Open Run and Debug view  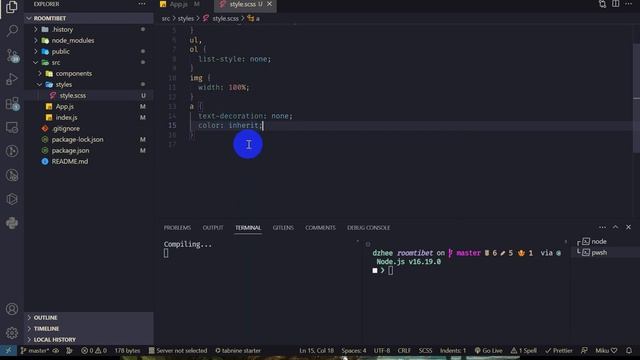point(12,79)
